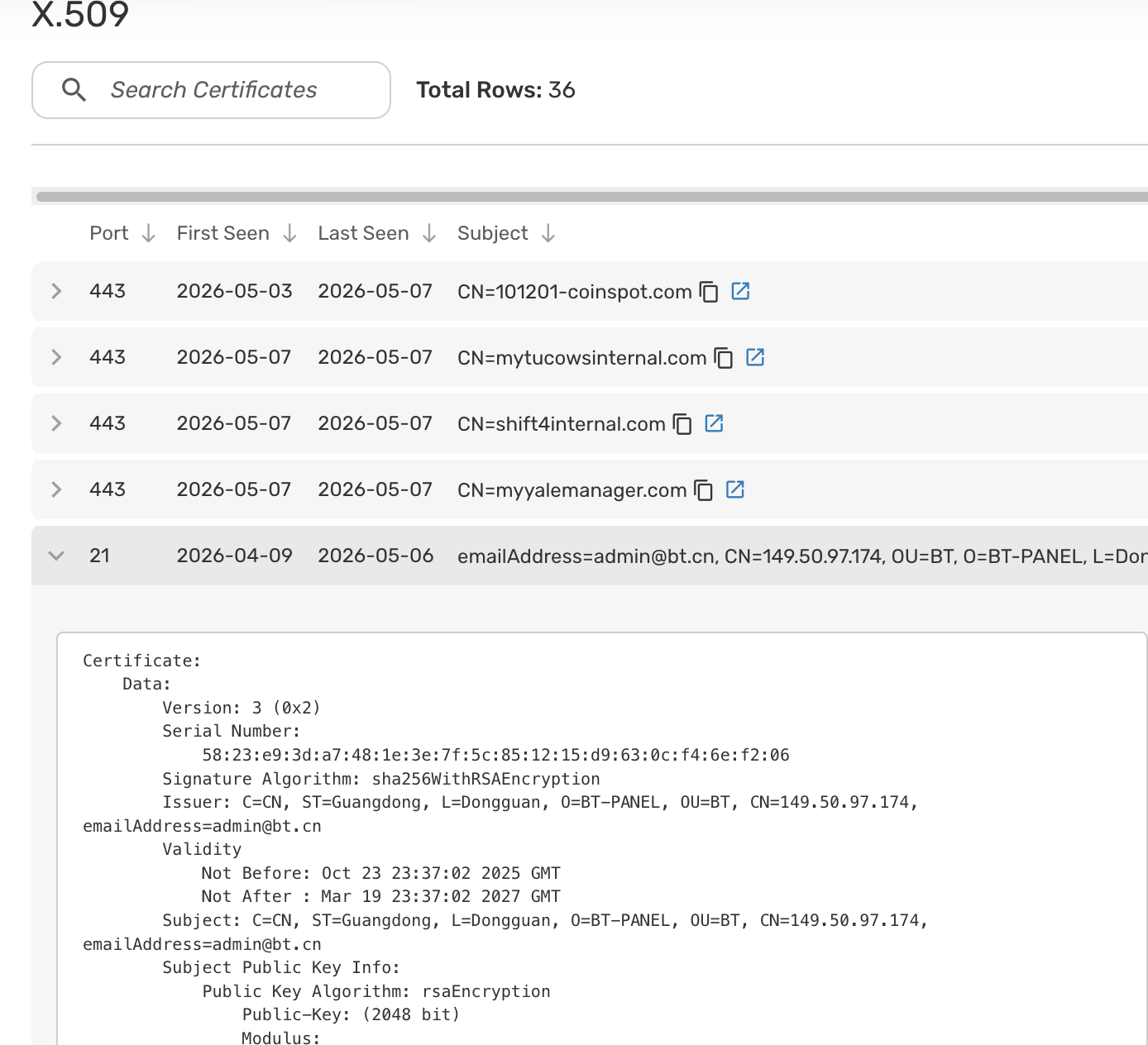Click First Seen date 2026-05-03
The height and width of the screenshot is (1045, 1148).
tap(235, 291)
